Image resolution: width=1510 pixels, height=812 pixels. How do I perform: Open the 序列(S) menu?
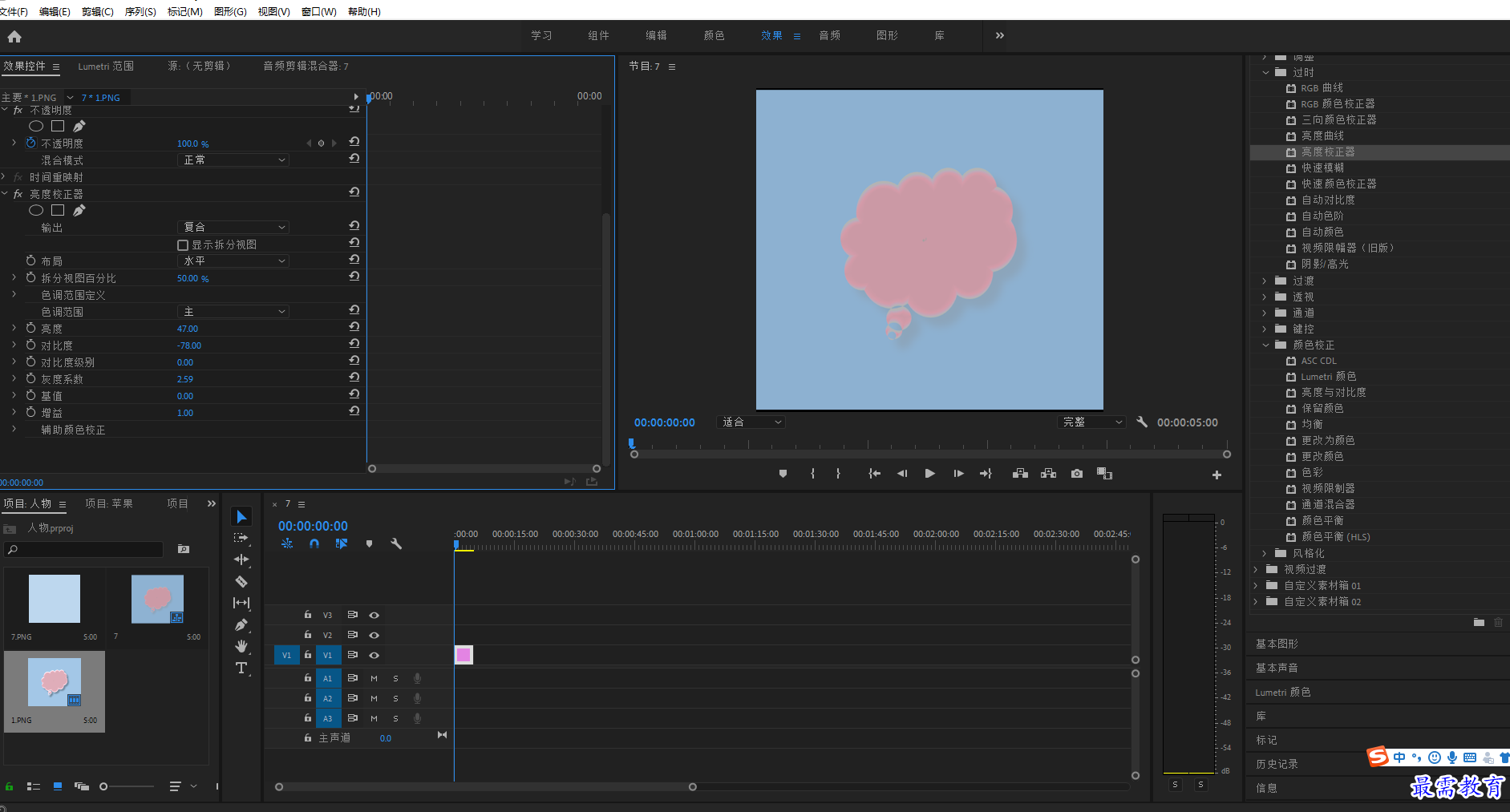coord(140,11)
